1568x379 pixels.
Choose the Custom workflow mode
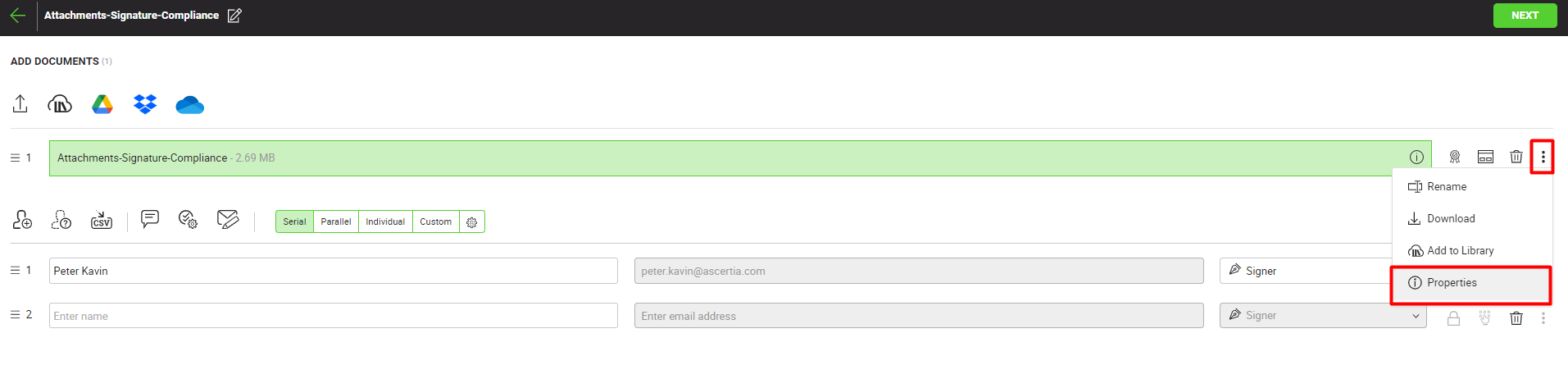point(435,221)
